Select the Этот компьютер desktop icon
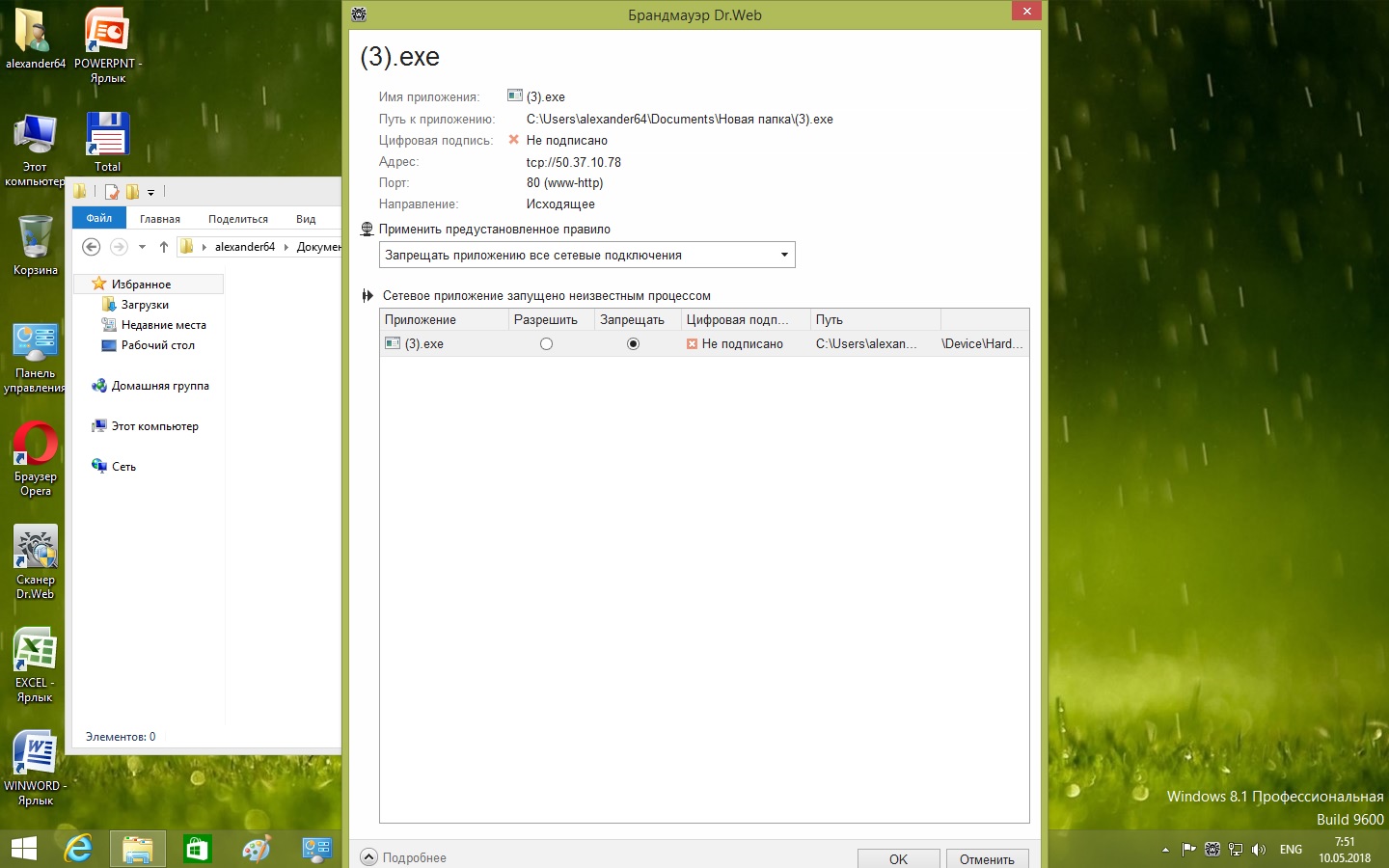This screenshot has width=1389, height=868. [36, 149]
